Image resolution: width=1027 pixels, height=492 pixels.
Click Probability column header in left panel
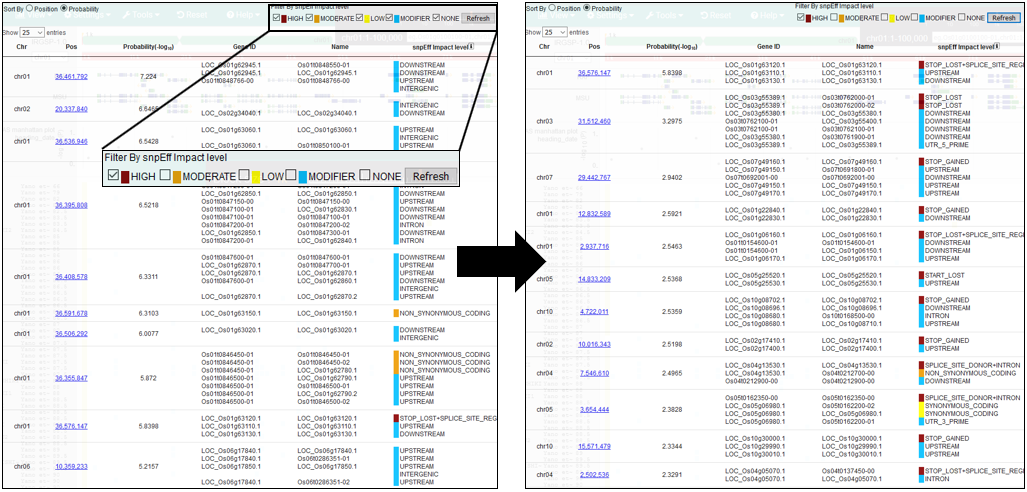click(x=148, y=47)
